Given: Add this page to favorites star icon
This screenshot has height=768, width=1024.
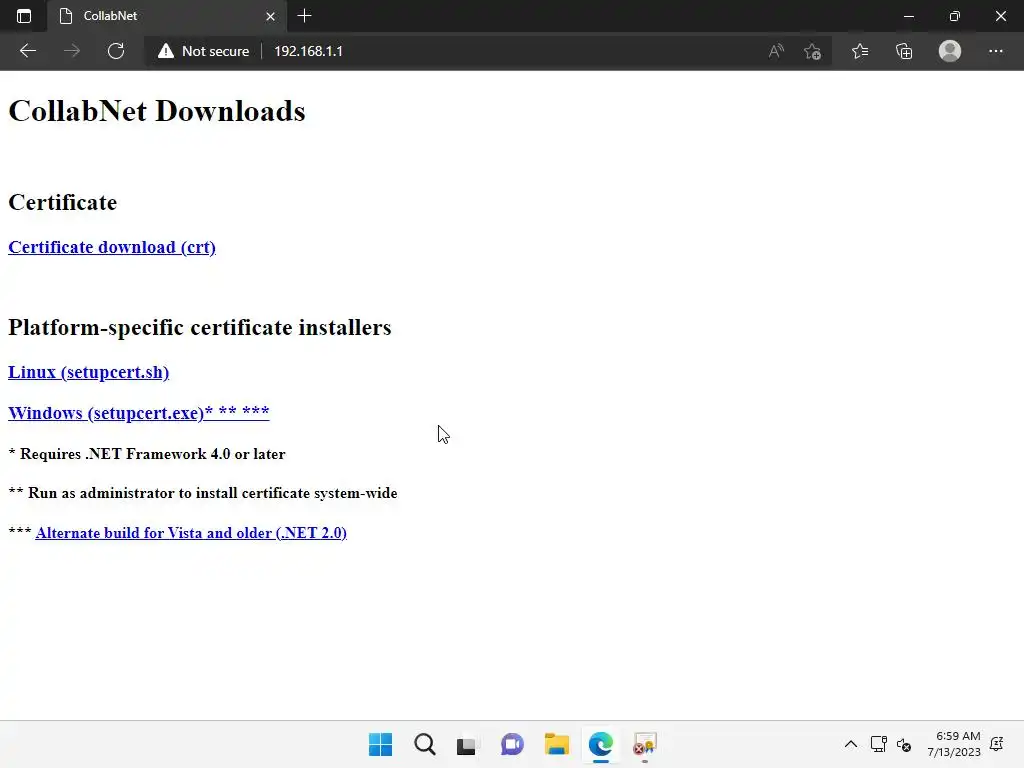Looking at the screenshot, I should 812,51.
